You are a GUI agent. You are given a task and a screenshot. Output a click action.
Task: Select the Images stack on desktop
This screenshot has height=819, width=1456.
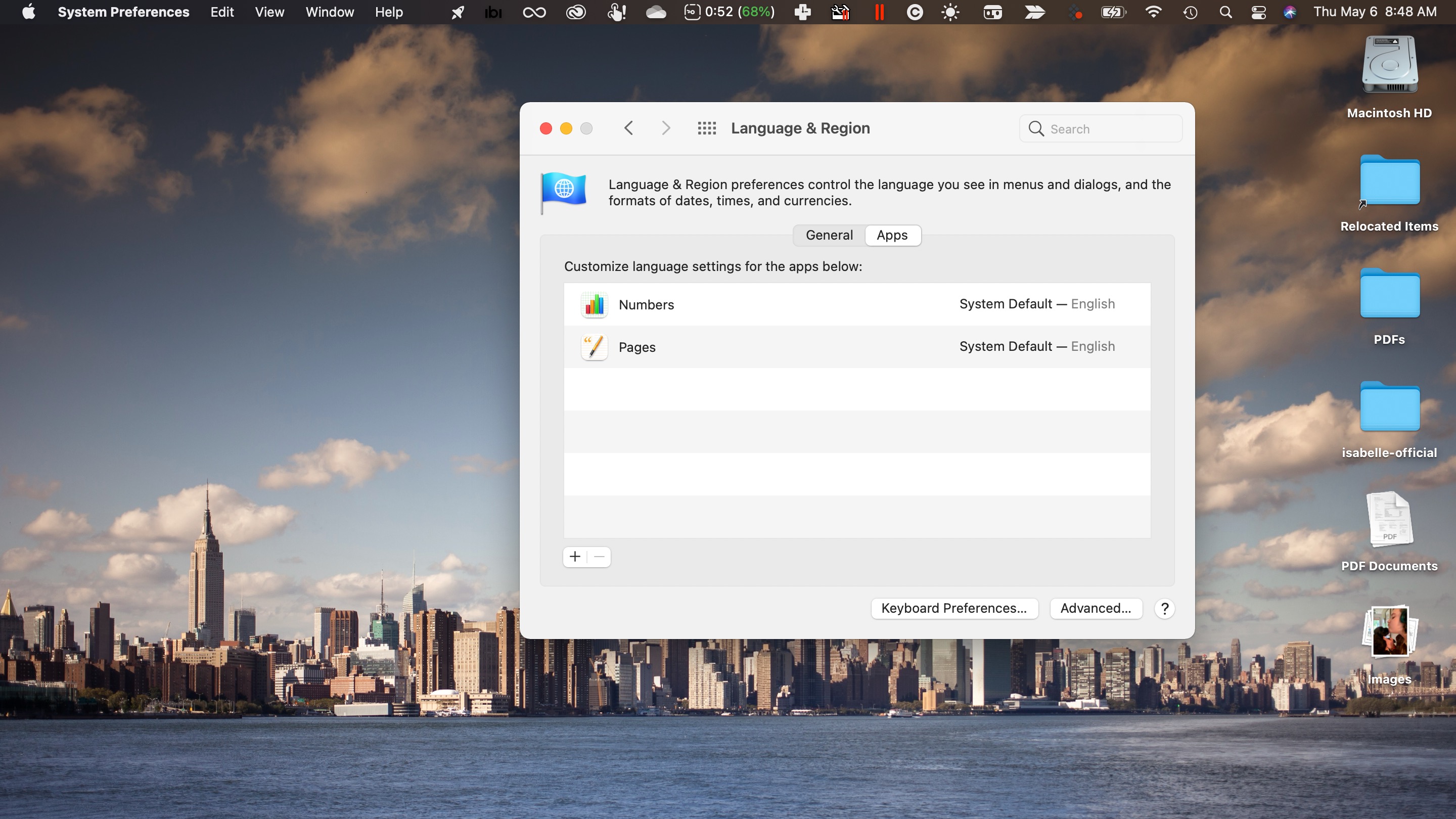point(1389,646)
